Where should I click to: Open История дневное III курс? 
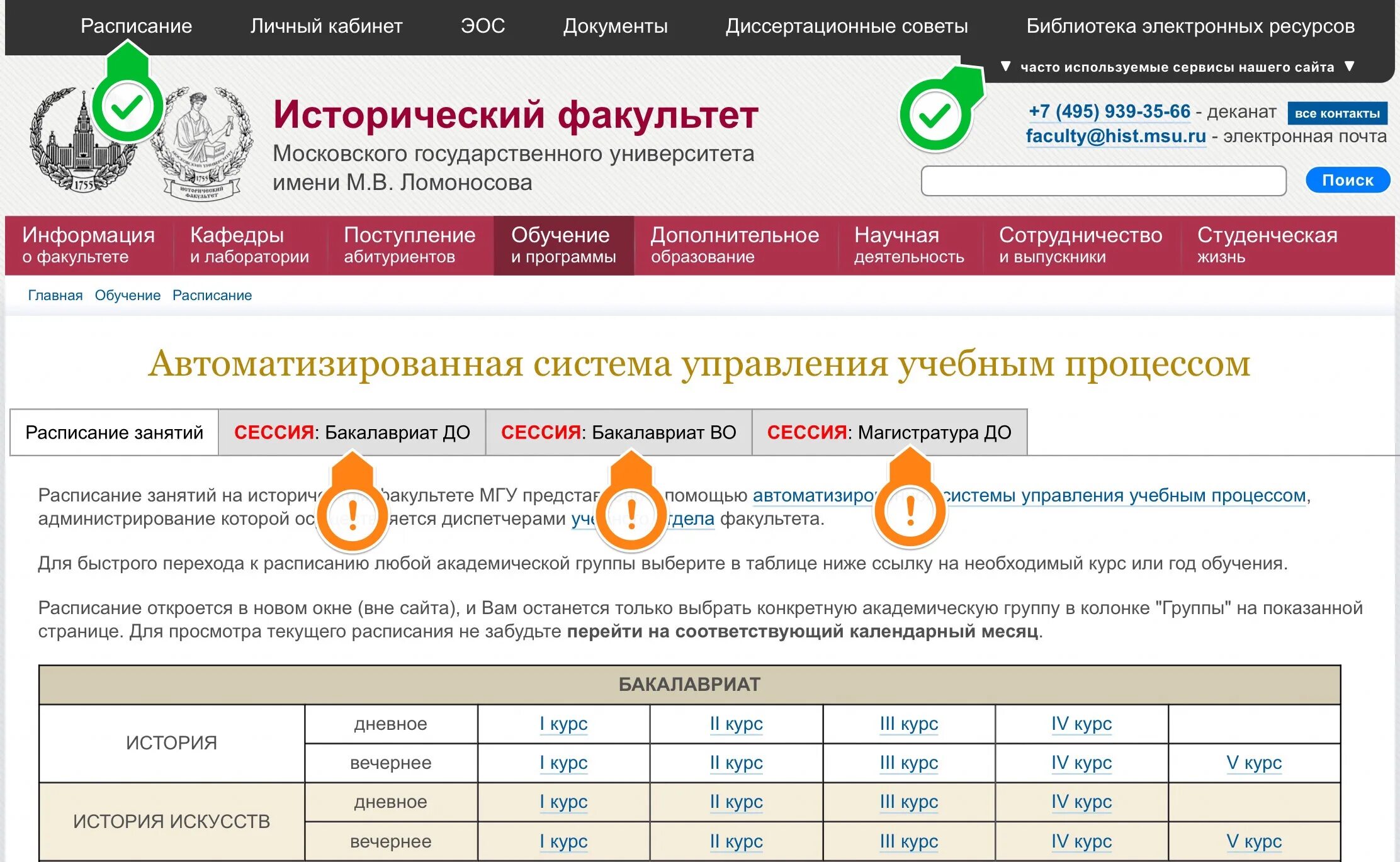coord(909,724)
